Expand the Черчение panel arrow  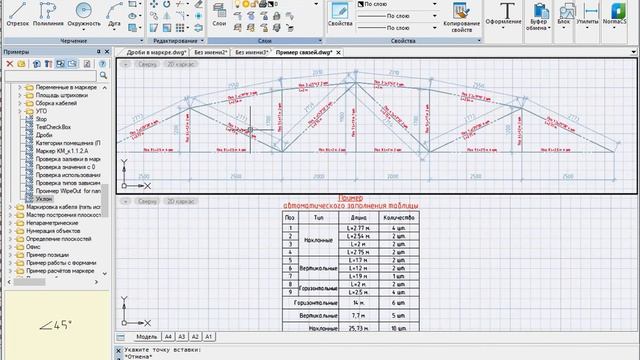(141, 41)
